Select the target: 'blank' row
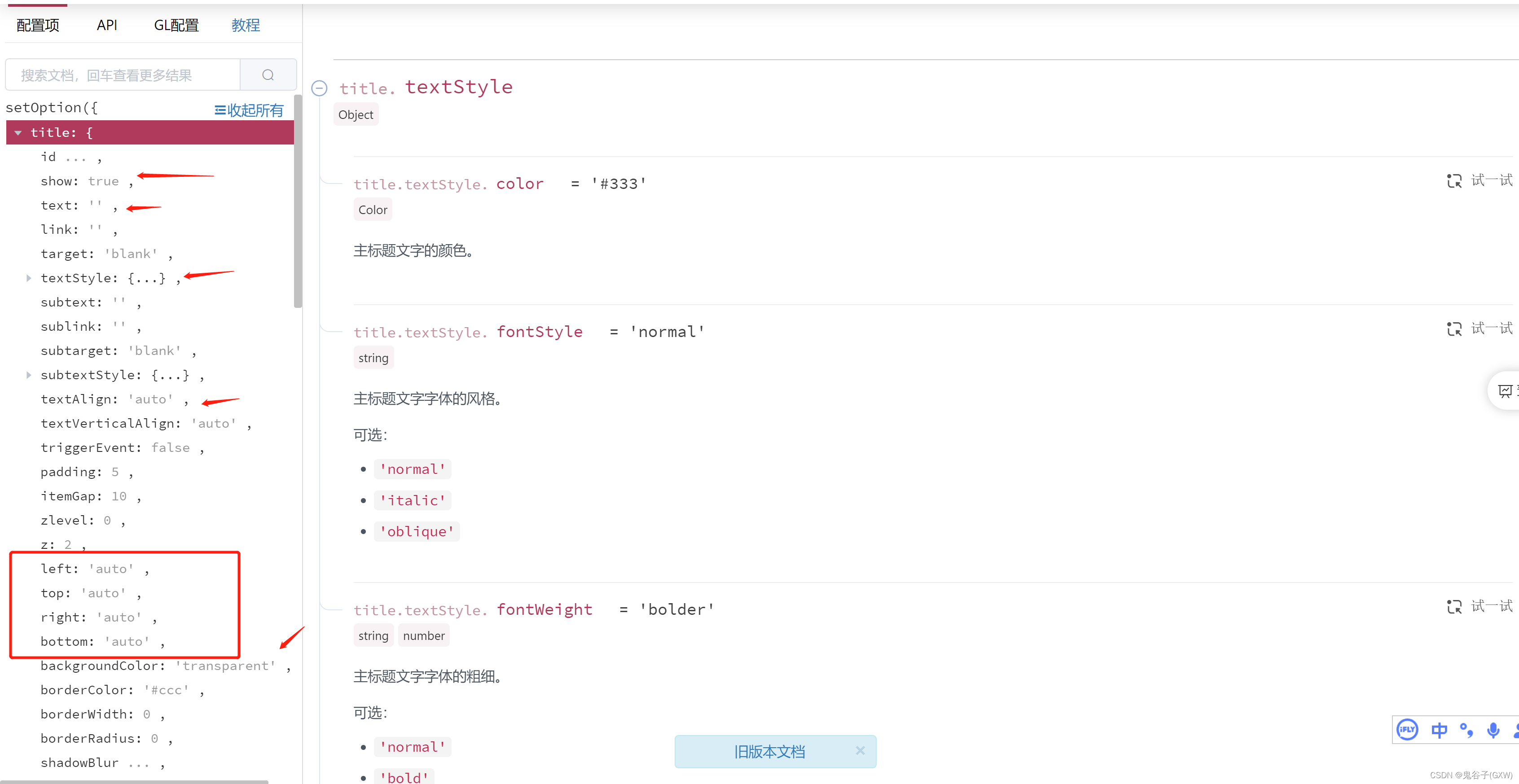Viewport: 1519px width, 784px height. tap(150, 254)
